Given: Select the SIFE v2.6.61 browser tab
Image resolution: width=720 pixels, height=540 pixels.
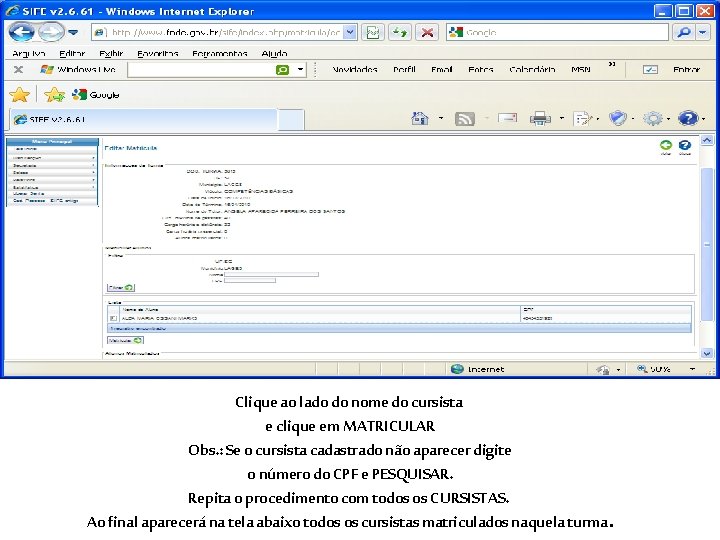Looking at the screenshot, I should [143, 119].
